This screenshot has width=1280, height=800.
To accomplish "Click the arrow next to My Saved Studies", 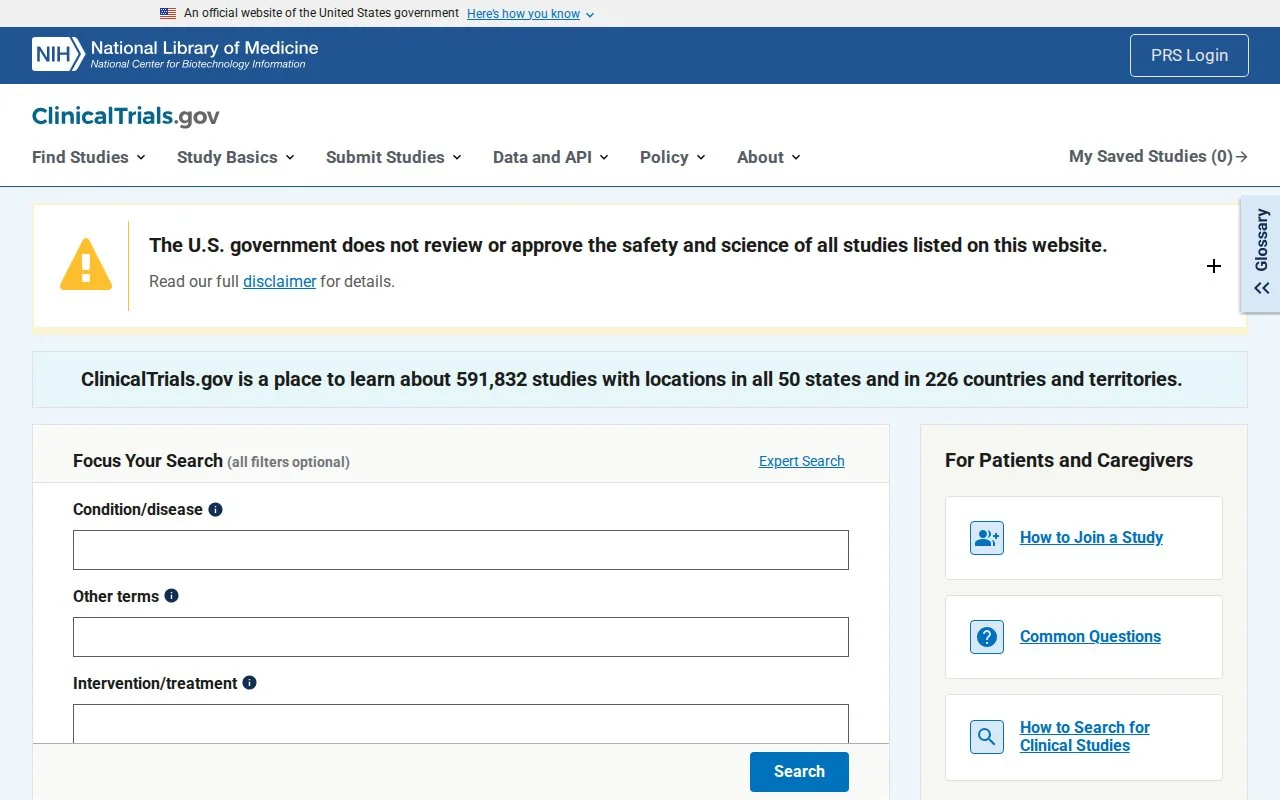I will coord(1242,156).
